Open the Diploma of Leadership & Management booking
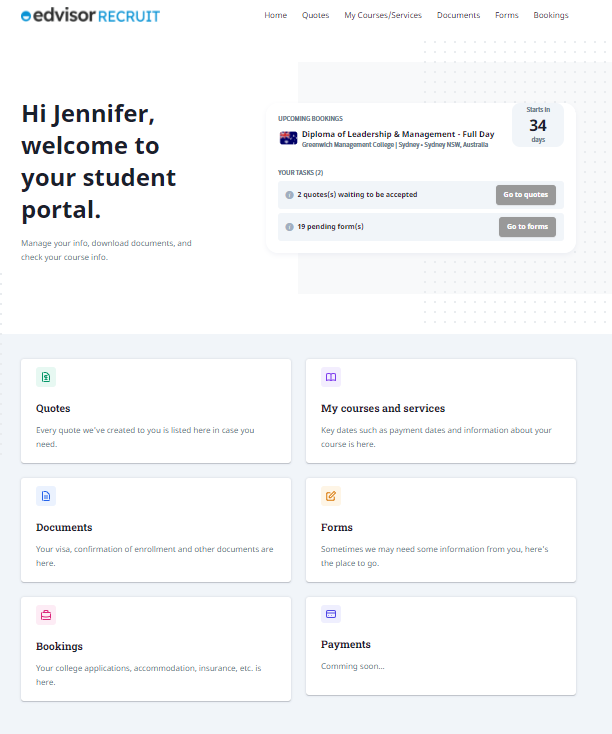 (398, 134)
